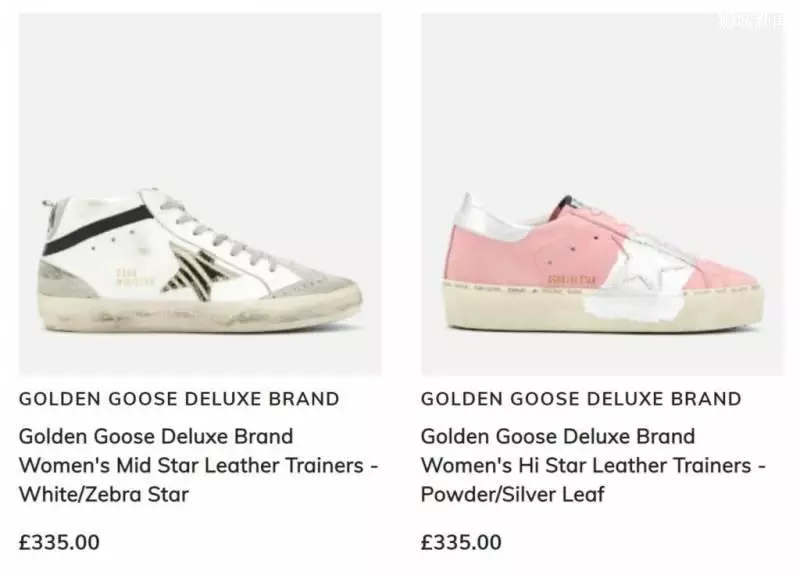Click left Golden Goose Deluxe Brand heading

(x=179, y=399)
